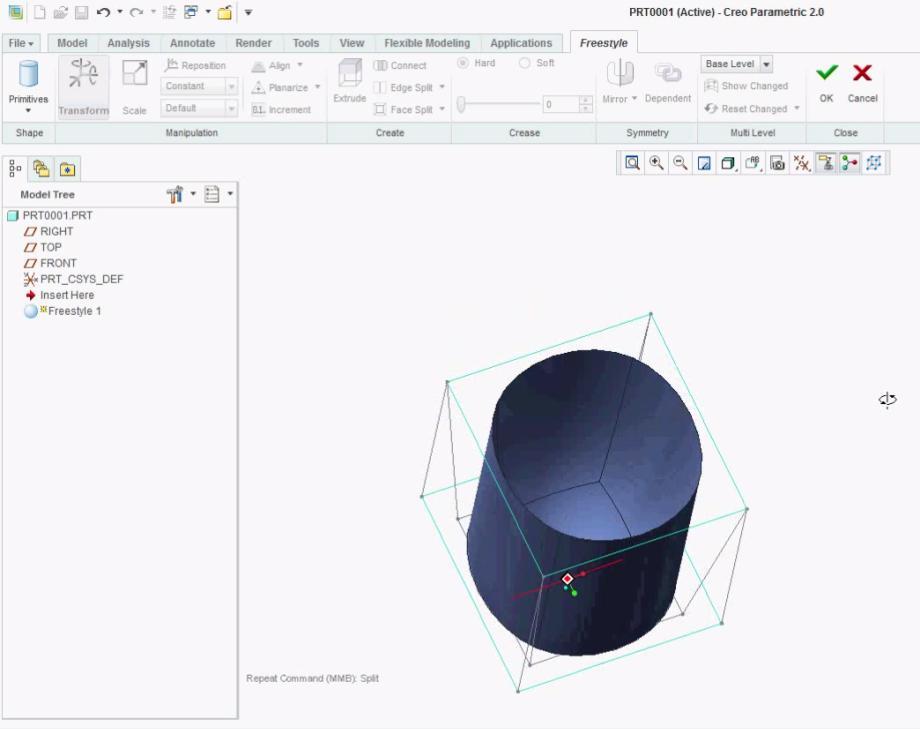The width and height of the screenshot is (920, 729).
Task: Click the Reset Changed button
Action: 746,109
